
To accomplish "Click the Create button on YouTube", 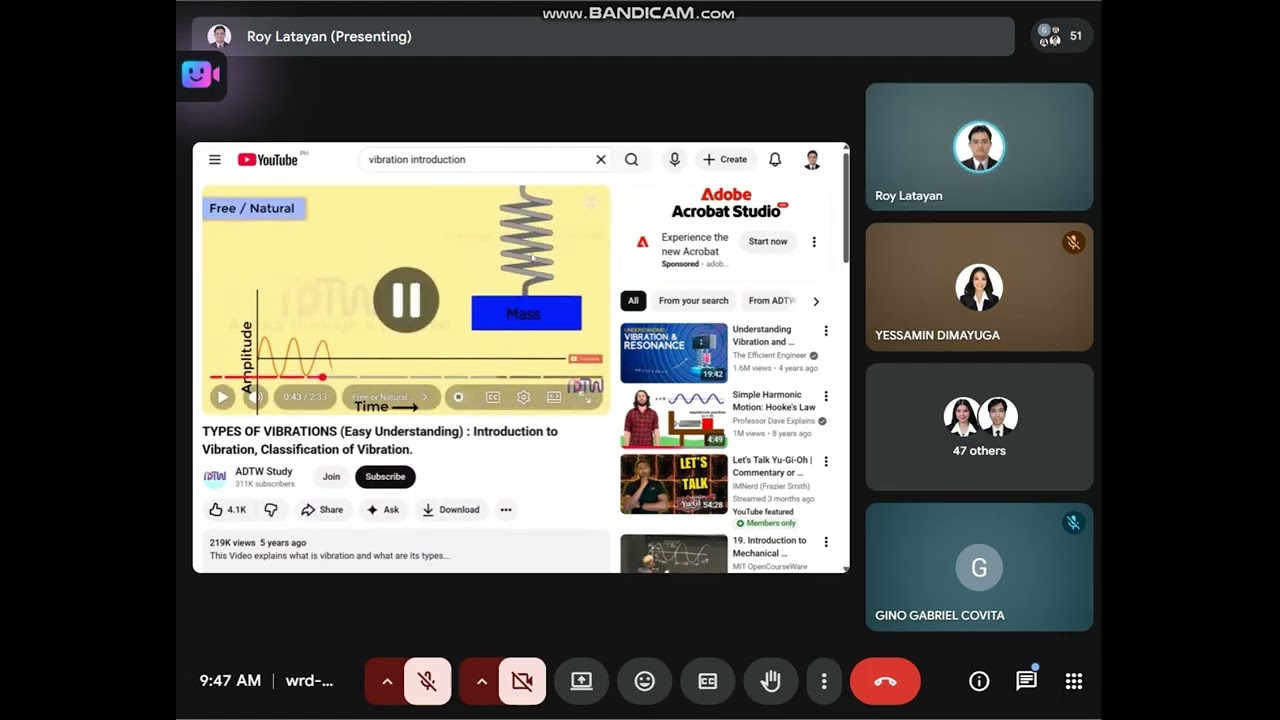I will (x=725, y=160).
